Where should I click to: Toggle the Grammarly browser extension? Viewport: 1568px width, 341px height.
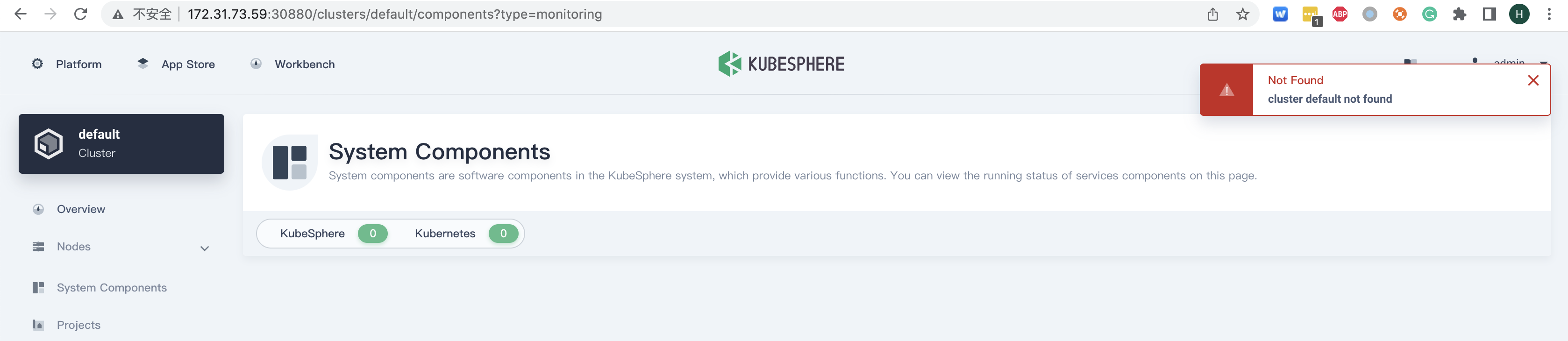click(x=1429, y=14)
